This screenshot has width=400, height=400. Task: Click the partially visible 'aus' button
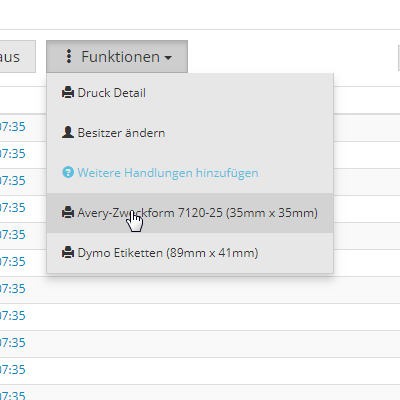(17, 57)
